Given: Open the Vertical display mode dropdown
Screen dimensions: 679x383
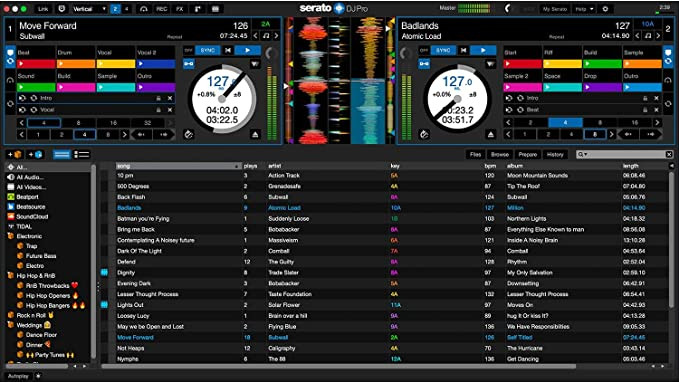Looking at the screenshot, I should point(89,9).
